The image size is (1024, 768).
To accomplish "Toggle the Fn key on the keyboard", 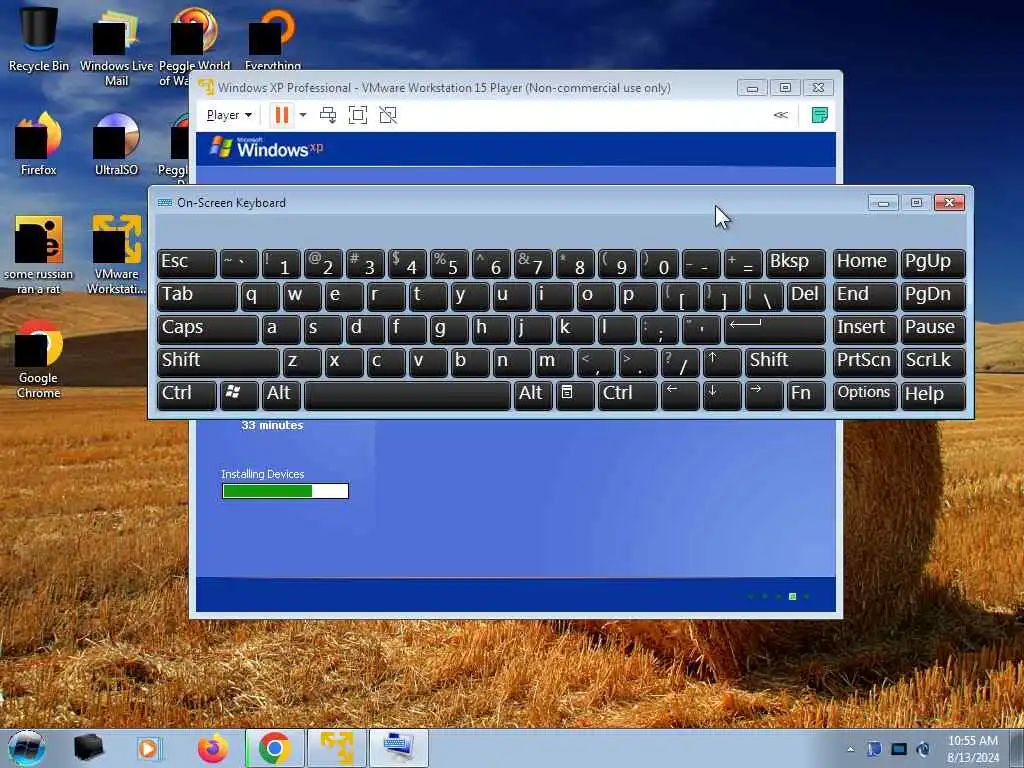I will pyautogui.click(x=806, y=395).
